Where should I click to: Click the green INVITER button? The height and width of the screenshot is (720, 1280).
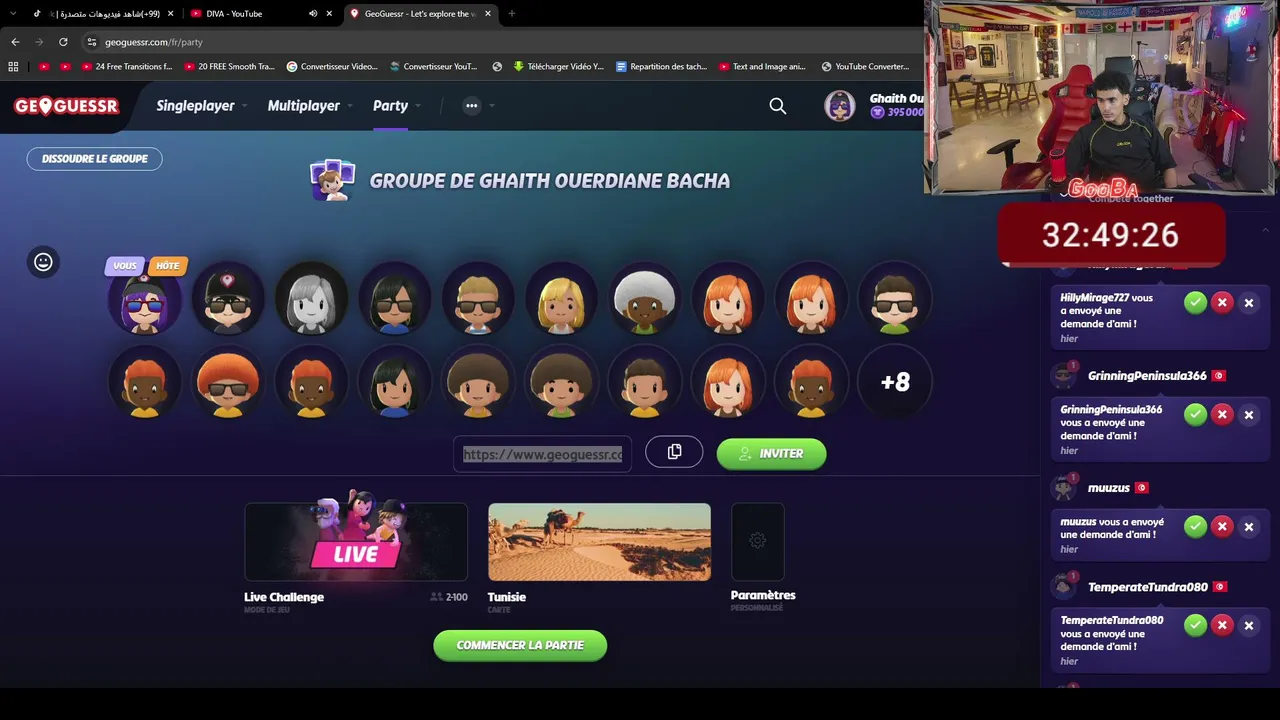[x=771, y=454]
